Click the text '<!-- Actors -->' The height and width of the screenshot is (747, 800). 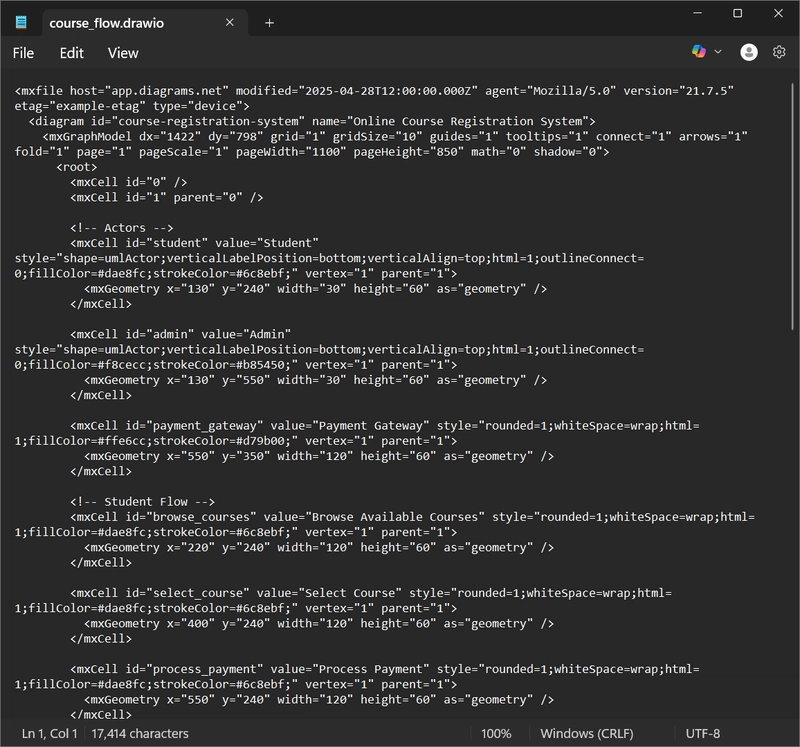pyautogui.click(x=121, y=228)
